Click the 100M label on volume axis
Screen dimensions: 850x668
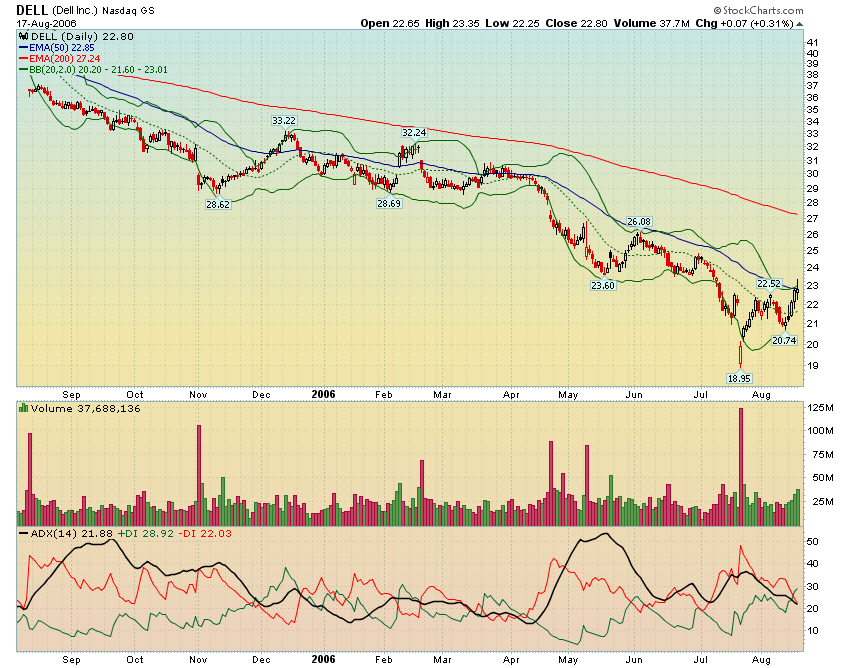tap(820, 431)
